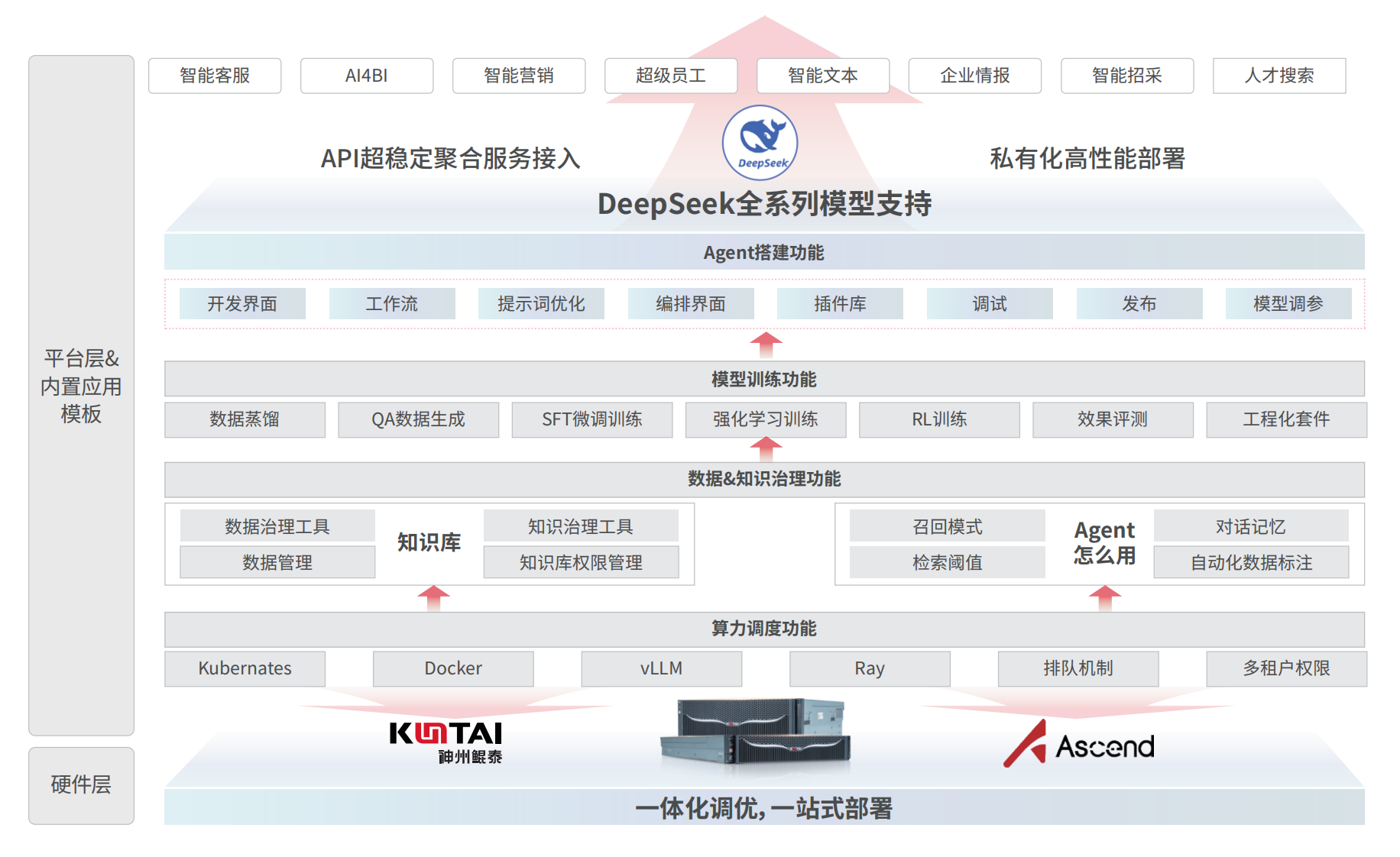This screenshot has height=857, width=1400.
Task: Select the 智能客服 application box
Action: (x=215, y=76)
